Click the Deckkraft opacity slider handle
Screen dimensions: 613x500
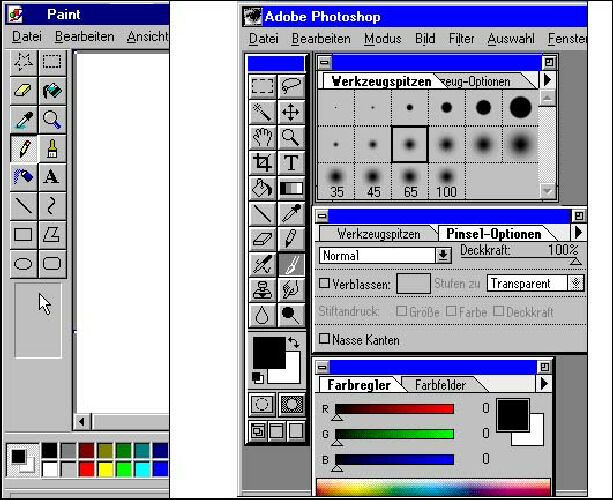point(575,262)
